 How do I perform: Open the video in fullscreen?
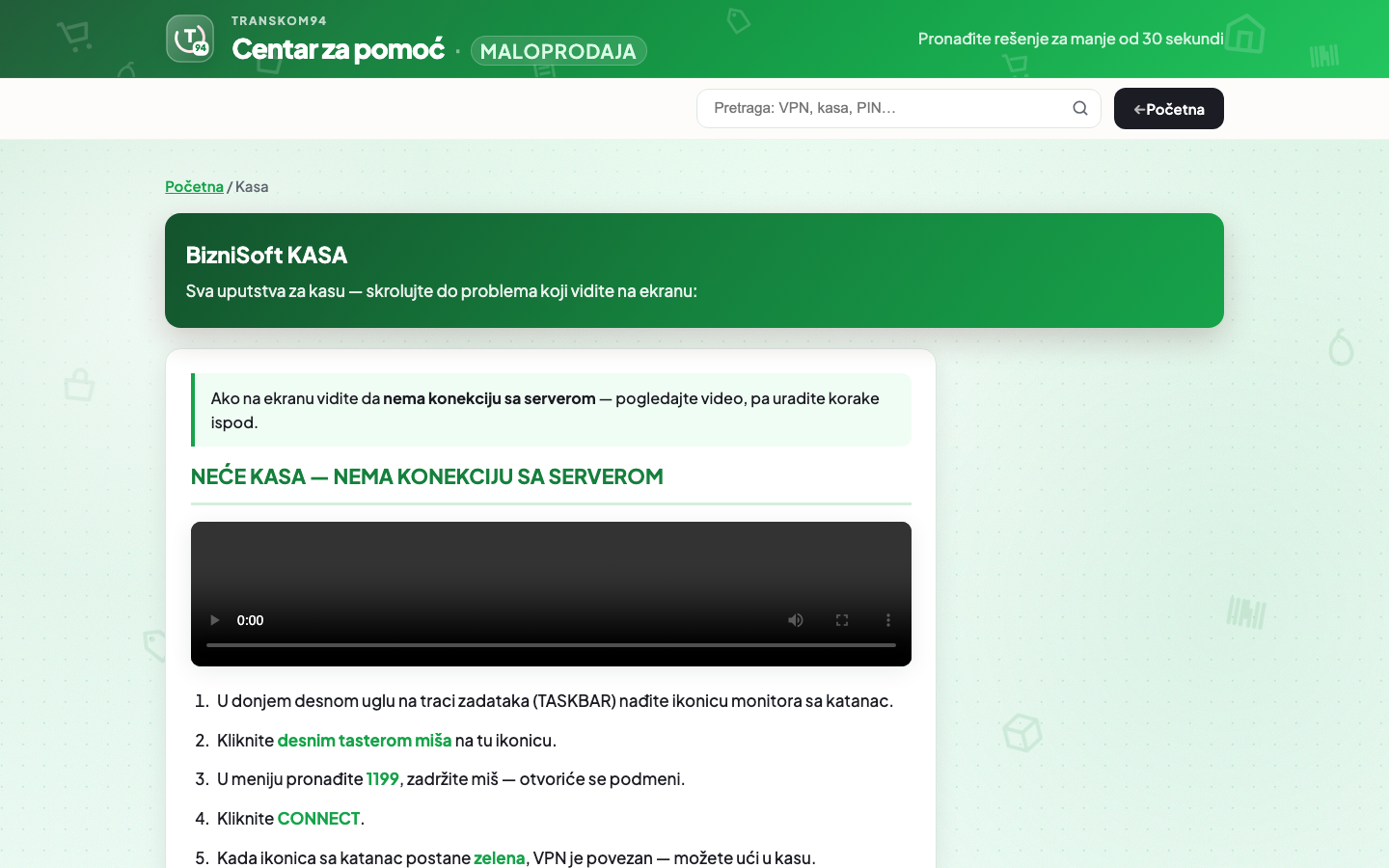coord(842,620)
